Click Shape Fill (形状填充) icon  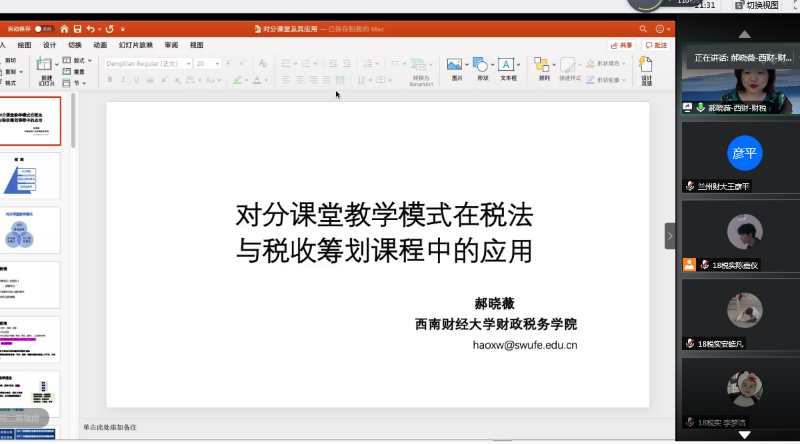tap(590, 63)
